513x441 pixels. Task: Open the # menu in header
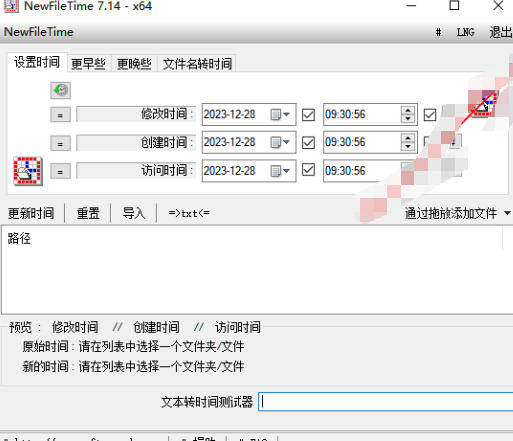[439, 32]
